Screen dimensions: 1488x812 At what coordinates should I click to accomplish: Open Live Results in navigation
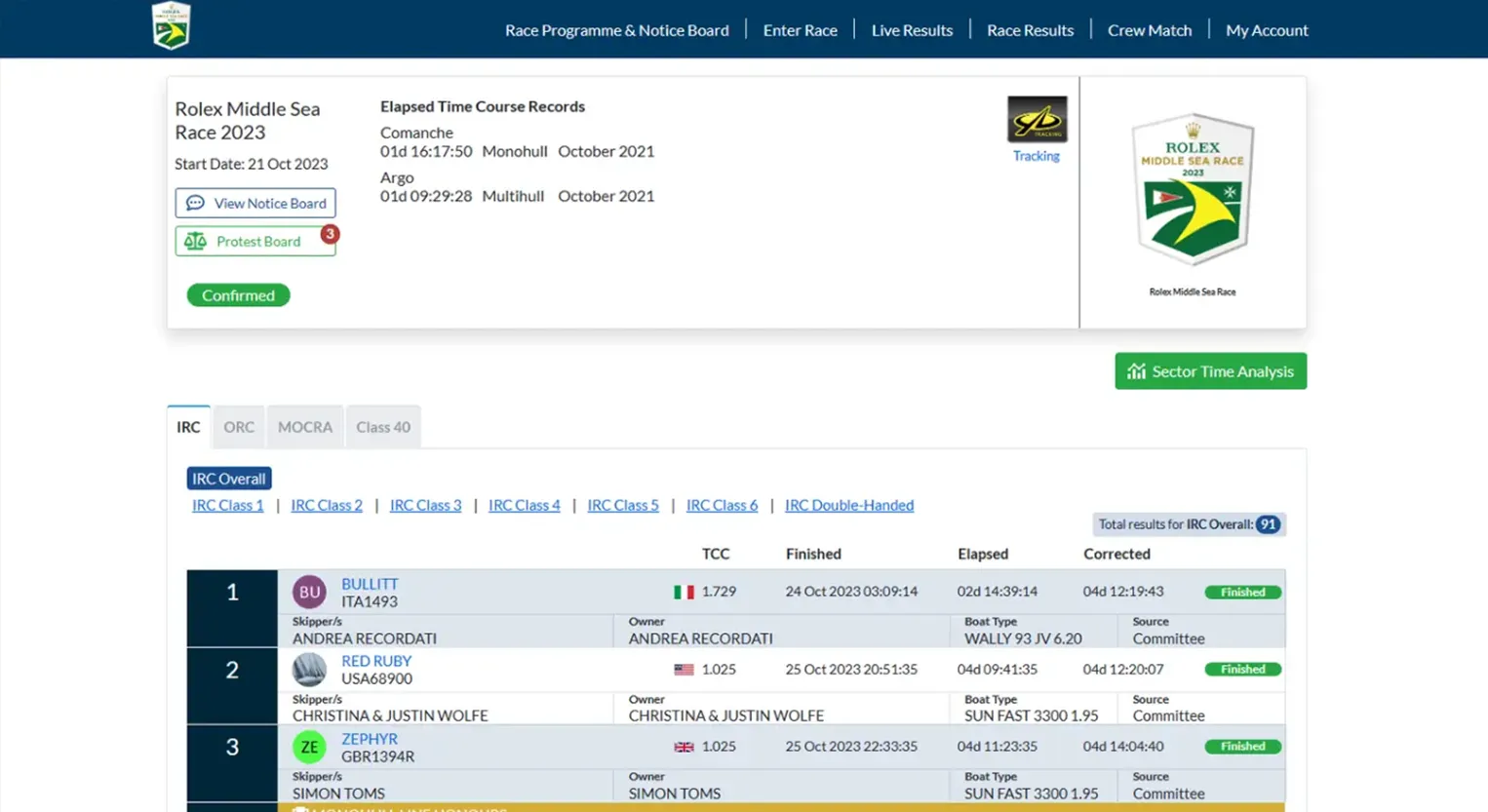tap(912, 30)
